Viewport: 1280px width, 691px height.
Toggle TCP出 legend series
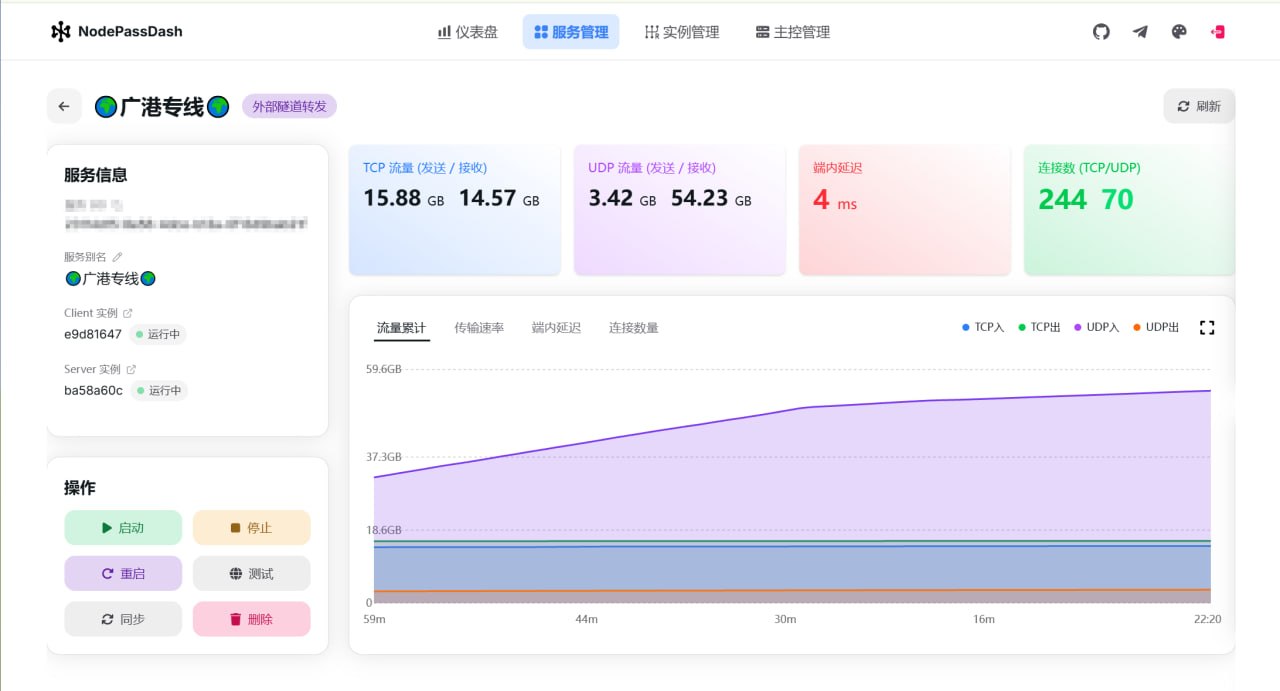[1039, 327]
